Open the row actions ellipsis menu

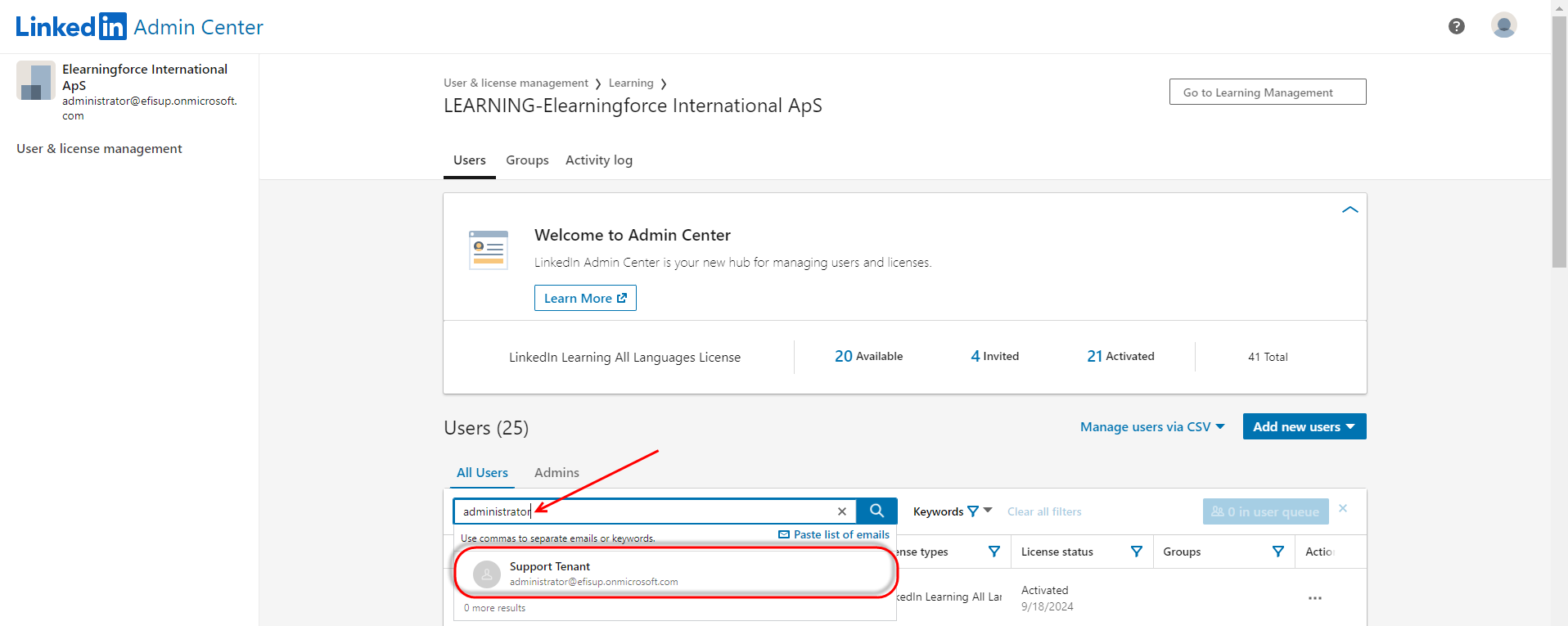[x=1314, y=598]
